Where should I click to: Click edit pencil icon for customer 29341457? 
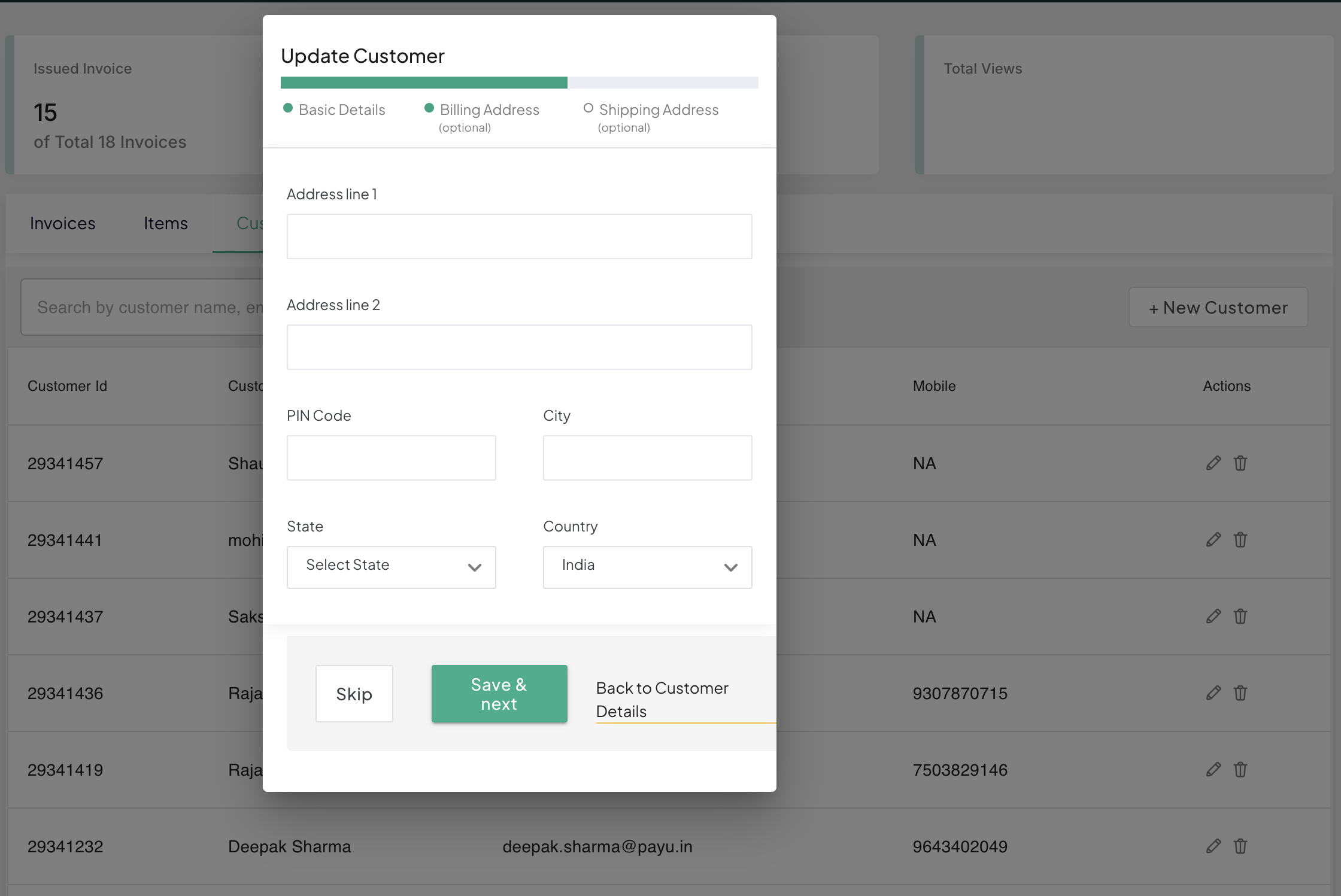pos(1213,463)
